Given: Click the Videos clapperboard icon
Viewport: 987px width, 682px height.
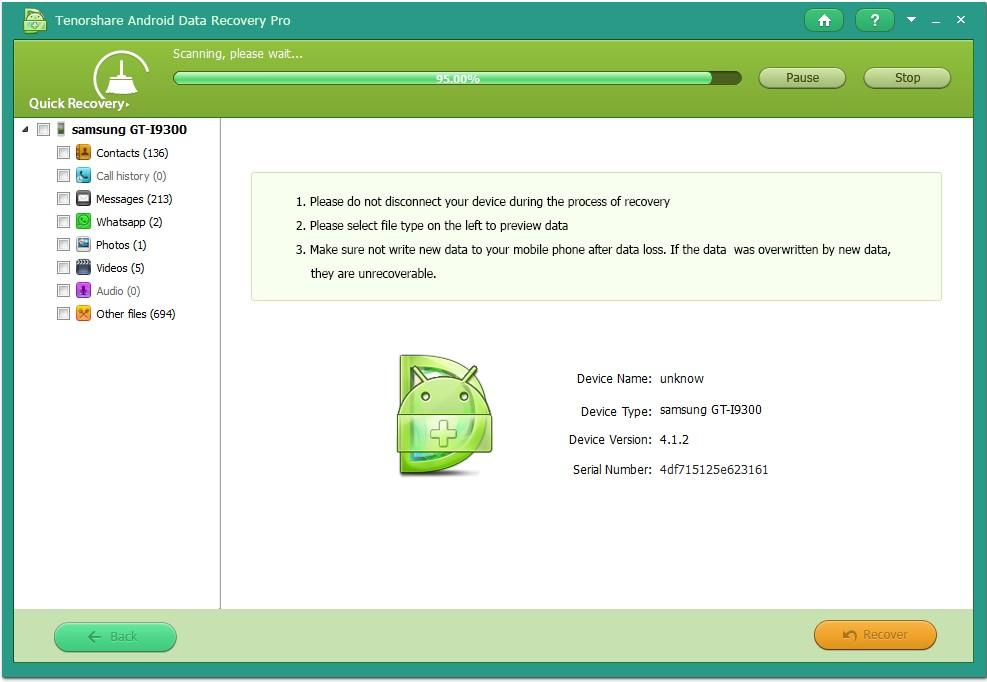Looking at the screenshot, I should click(x=83, y=268).
